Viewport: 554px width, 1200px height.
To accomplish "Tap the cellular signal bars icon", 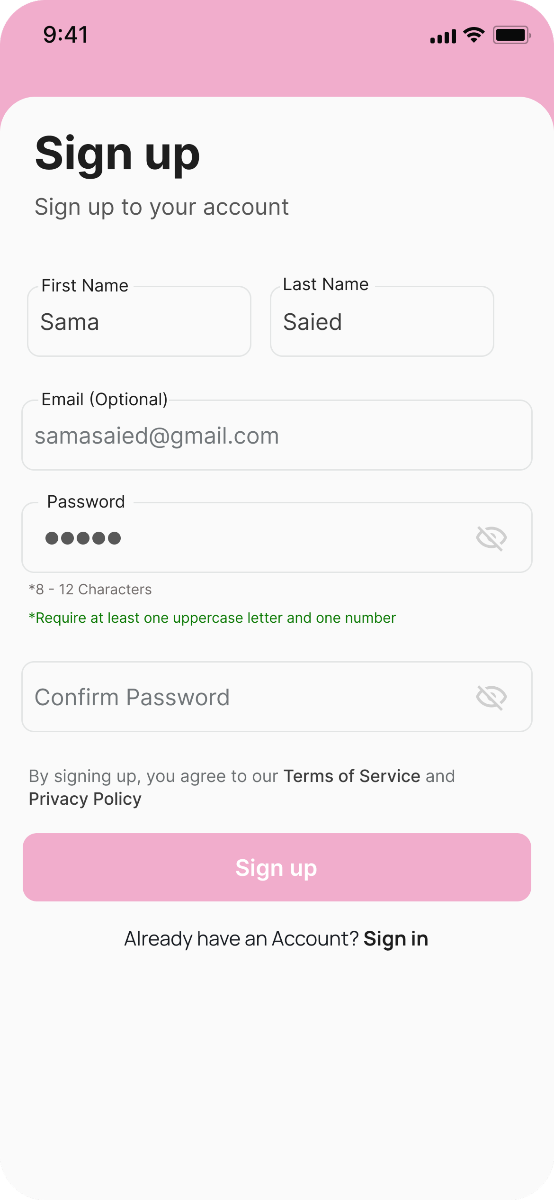I will tap(442, 36).
